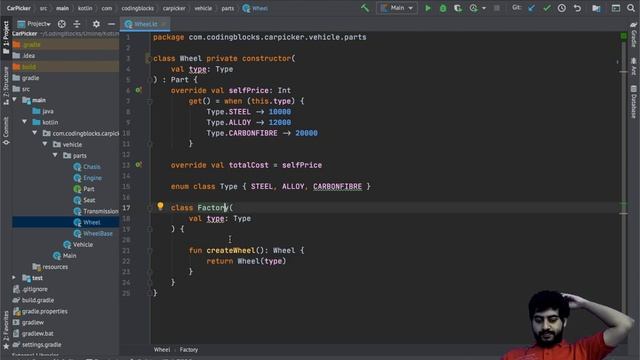The width and height of the screenshot is (640, 360).
Task: Select the .idea folder in tree
Action: pos(24,56)
